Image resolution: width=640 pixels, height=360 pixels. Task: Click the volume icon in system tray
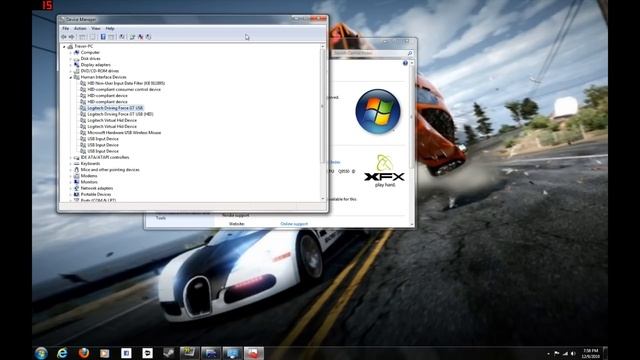(x=573, y=353)
